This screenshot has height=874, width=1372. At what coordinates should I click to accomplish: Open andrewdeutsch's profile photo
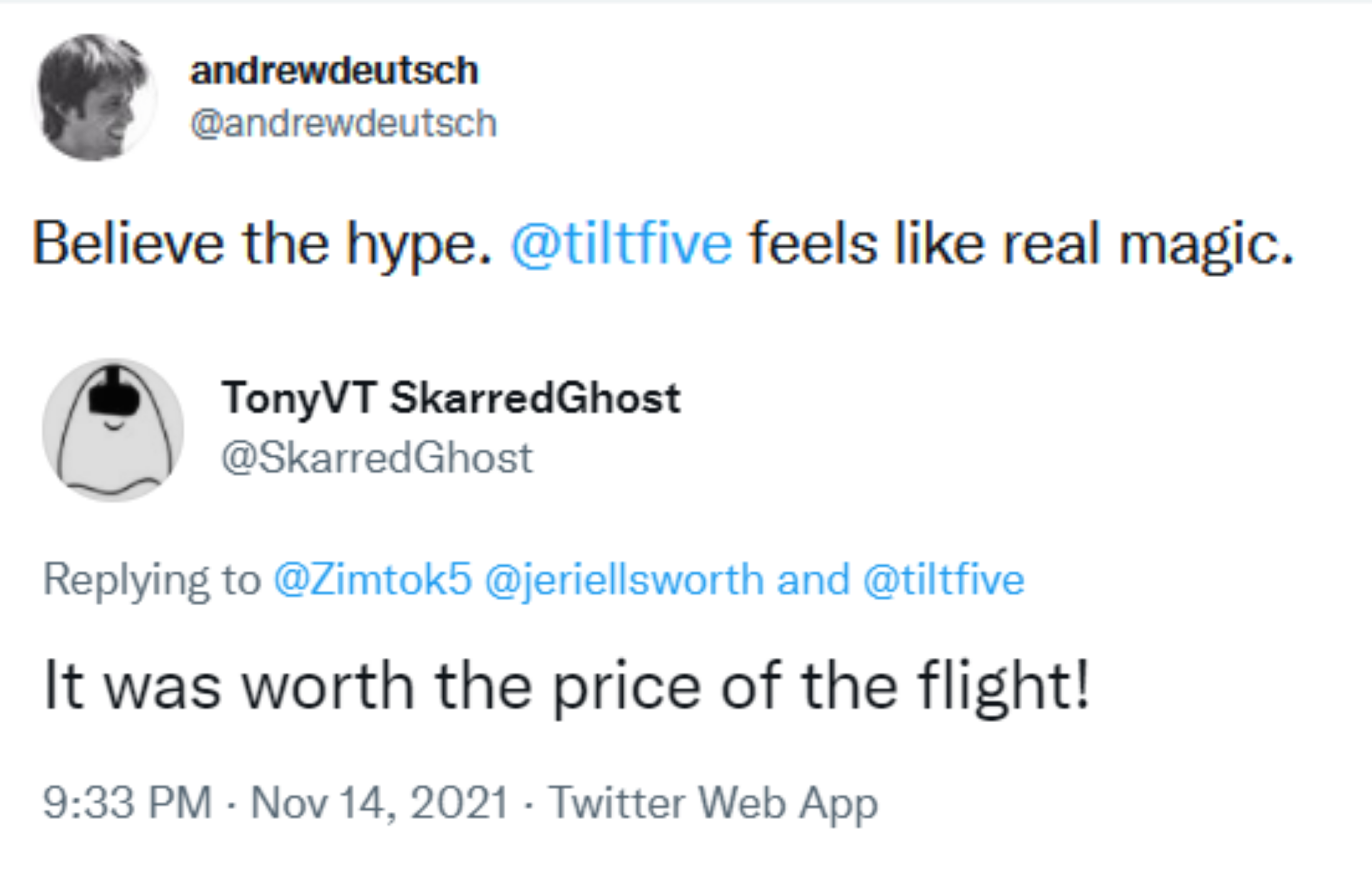tap(95, 97)
